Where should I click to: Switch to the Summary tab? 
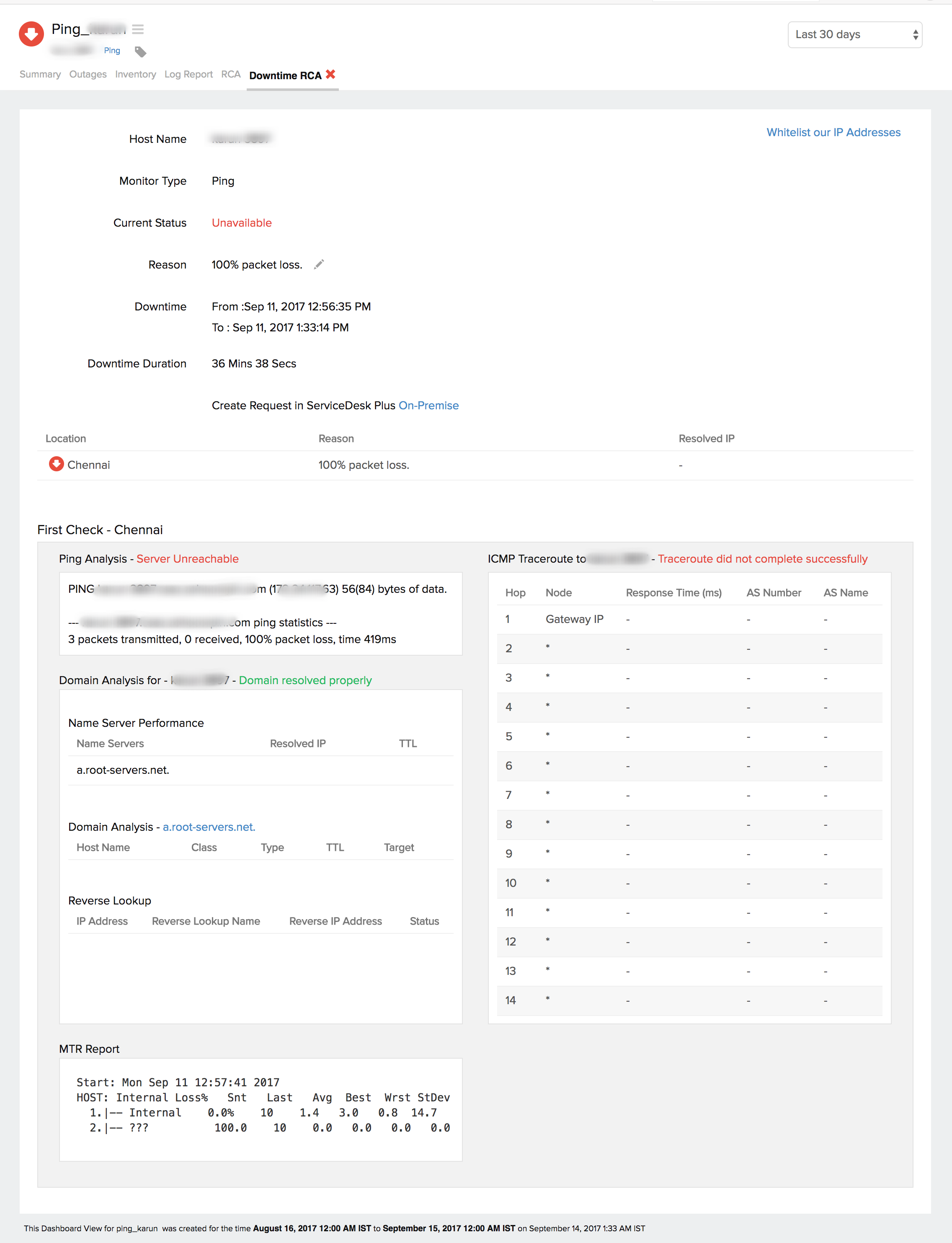point(40,74)
